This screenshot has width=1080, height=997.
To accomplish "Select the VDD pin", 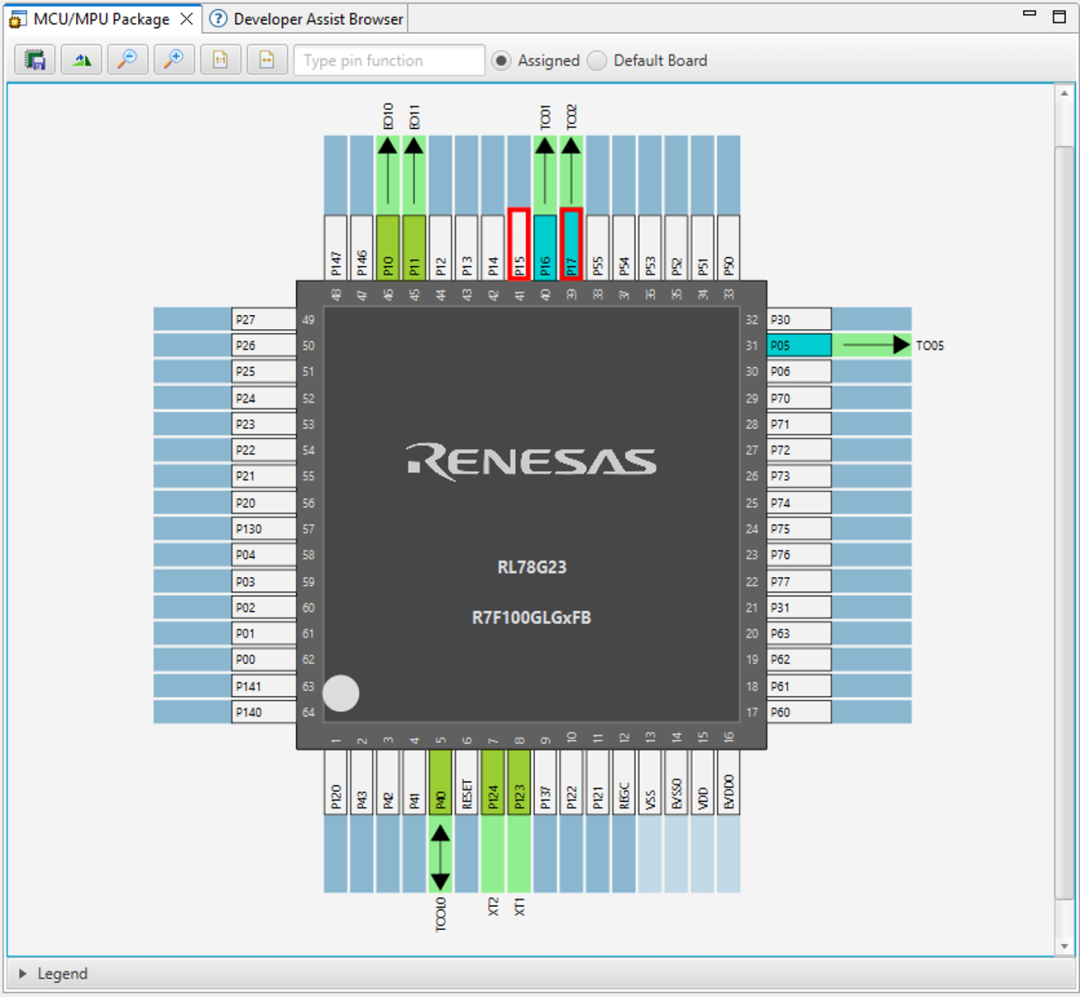I will tap(702, 782).
